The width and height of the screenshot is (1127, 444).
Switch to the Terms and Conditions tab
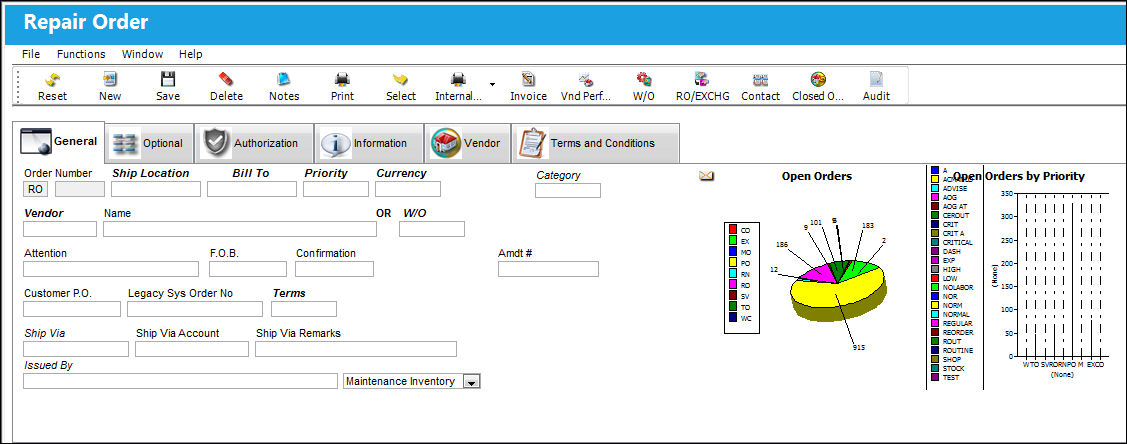pos(594,143)
